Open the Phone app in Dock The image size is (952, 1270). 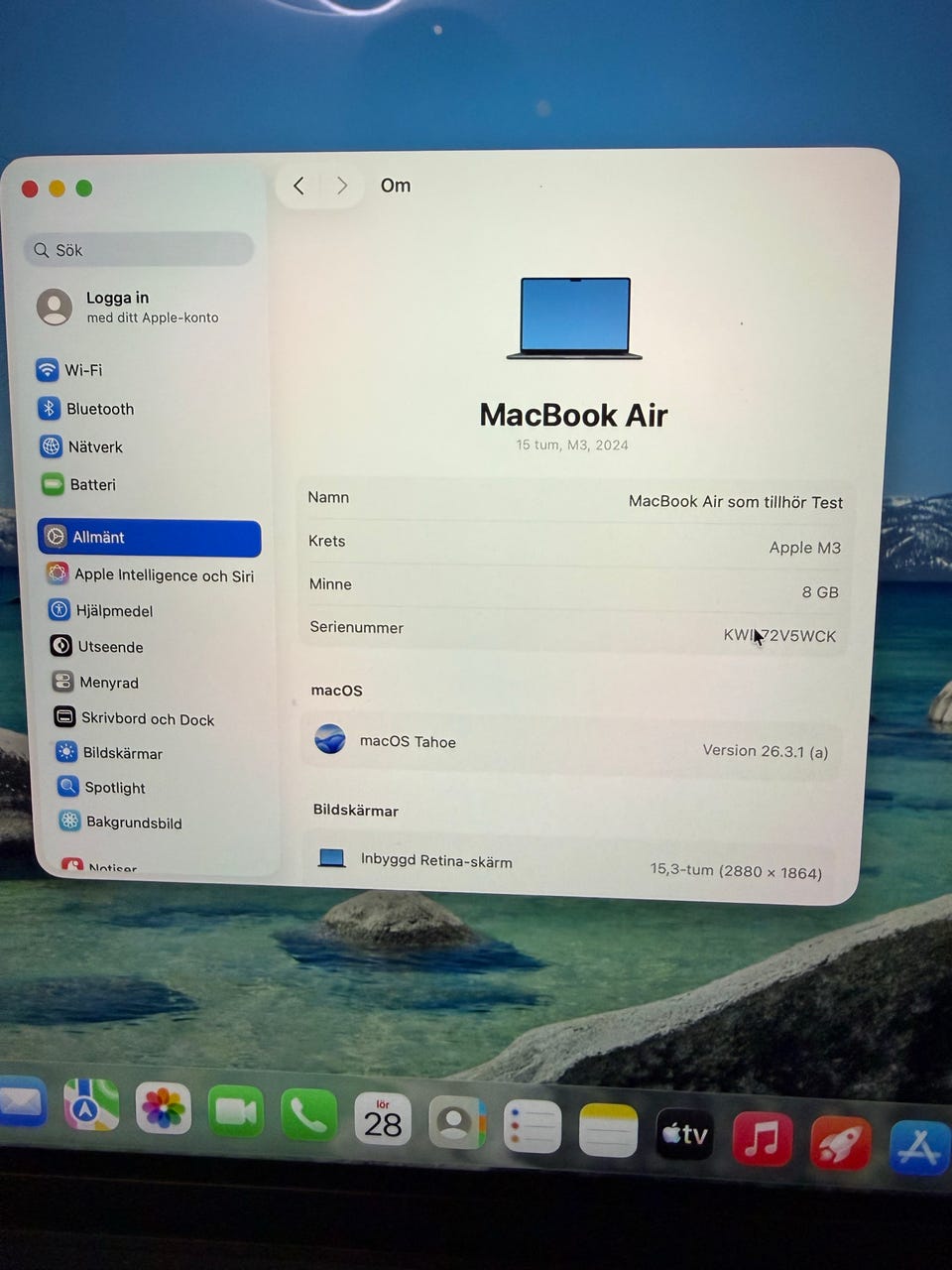(x=308, y=1115)
